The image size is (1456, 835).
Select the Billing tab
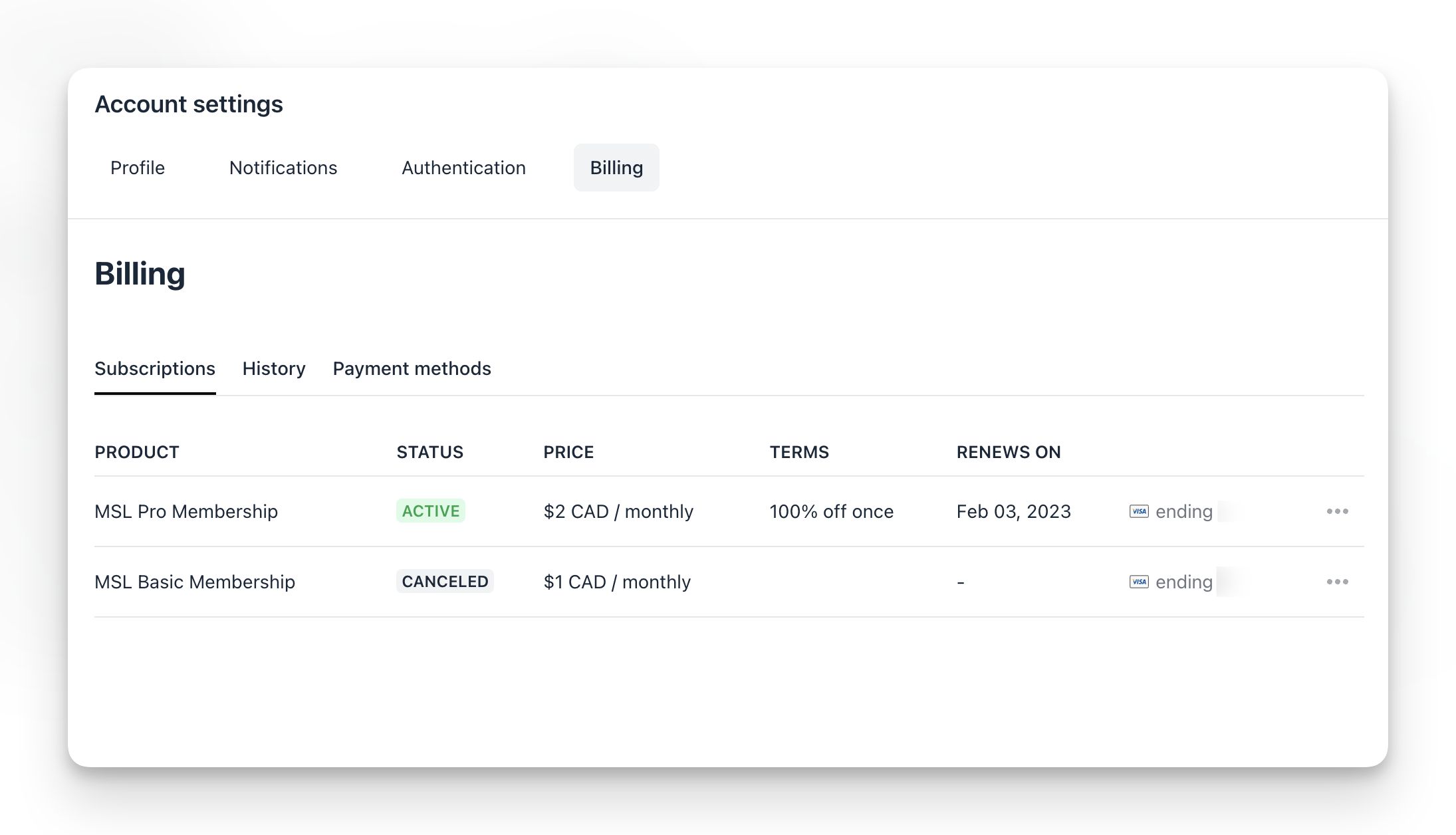tap(616, 168)
